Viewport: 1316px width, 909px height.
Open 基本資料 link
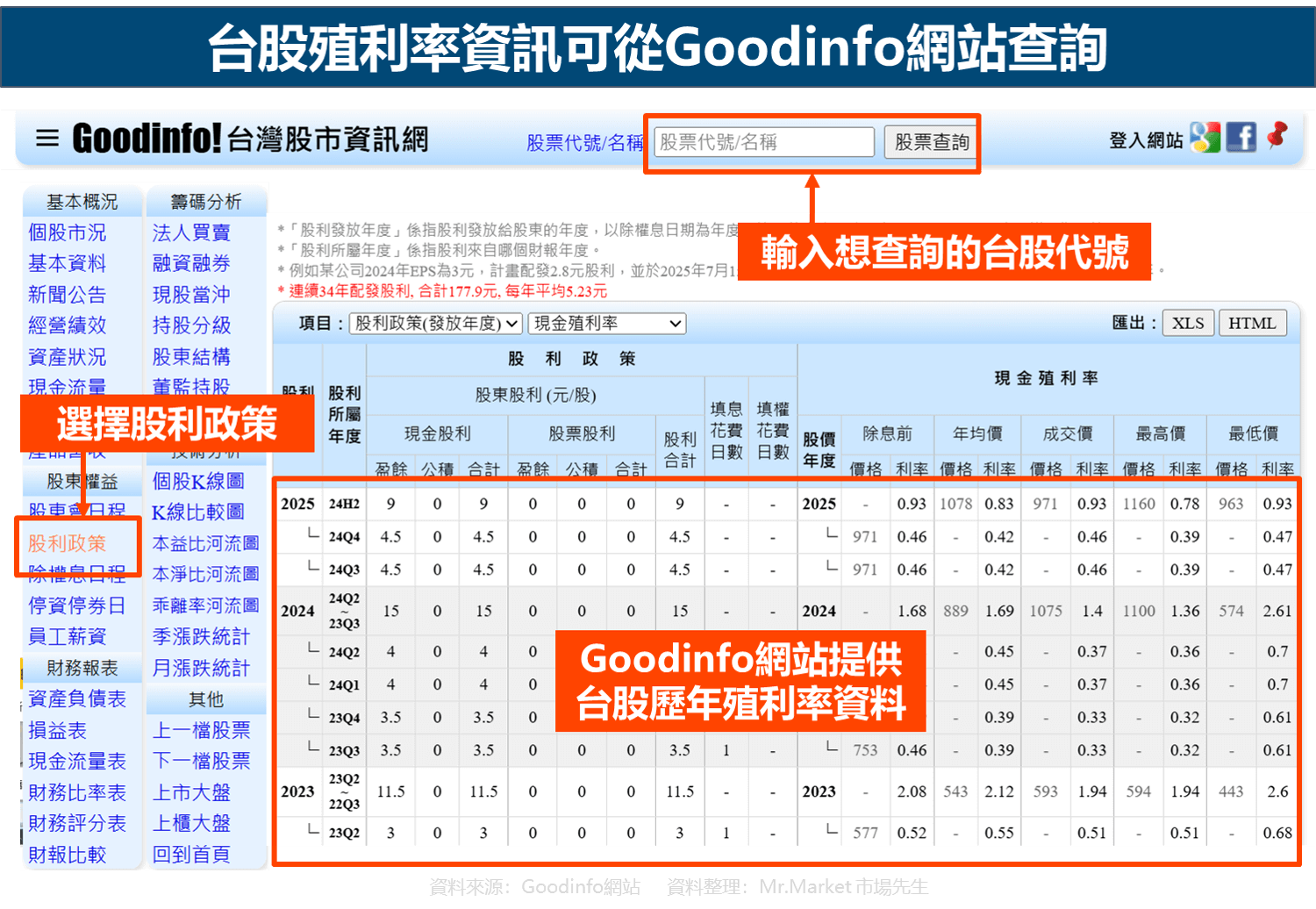(67, 263)
